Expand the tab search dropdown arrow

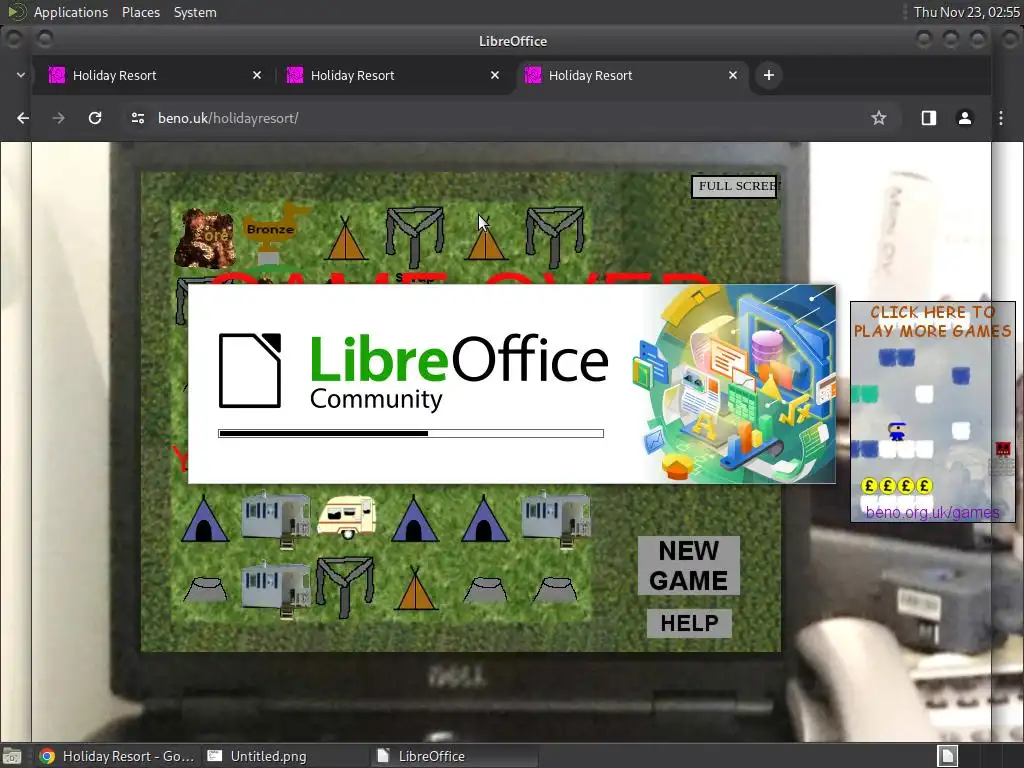(x=21, y=75)
